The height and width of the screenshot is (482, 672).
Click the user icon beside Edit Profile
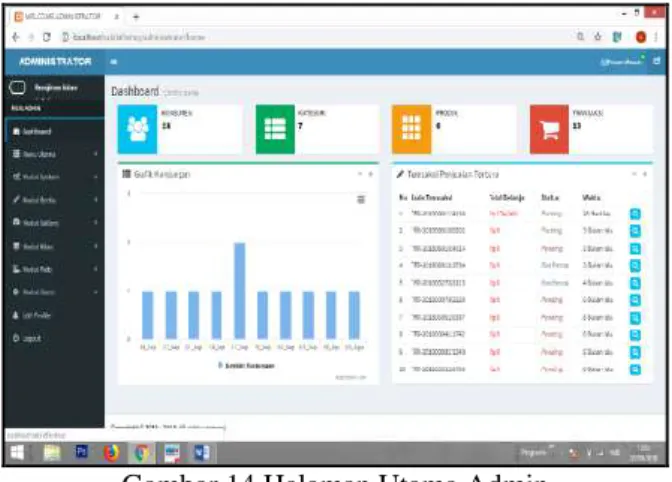(16, 315)
